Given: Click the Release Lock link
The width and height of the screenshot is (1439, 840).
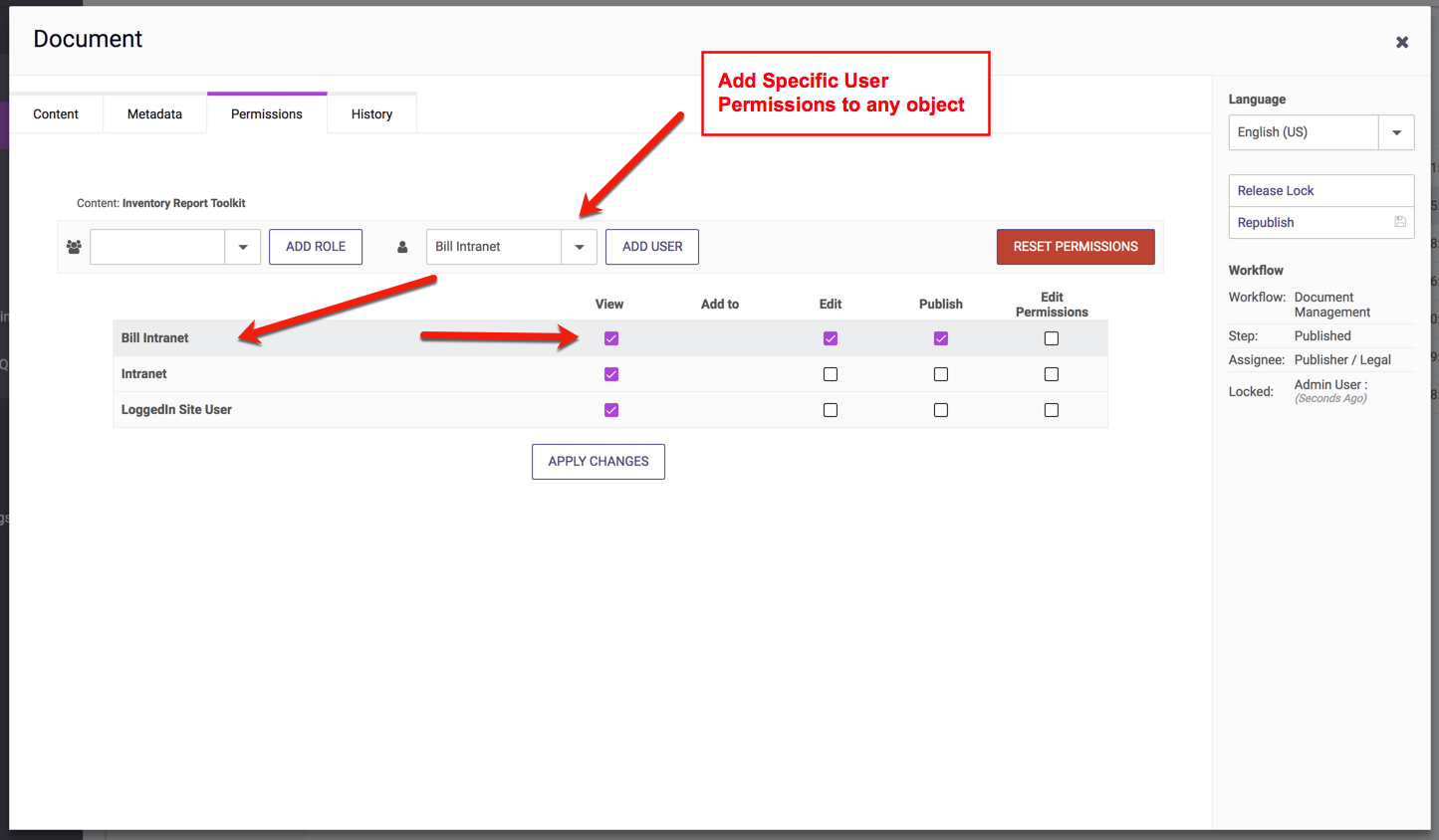Looking at the screenshot, I should (x=1276, y=191).
